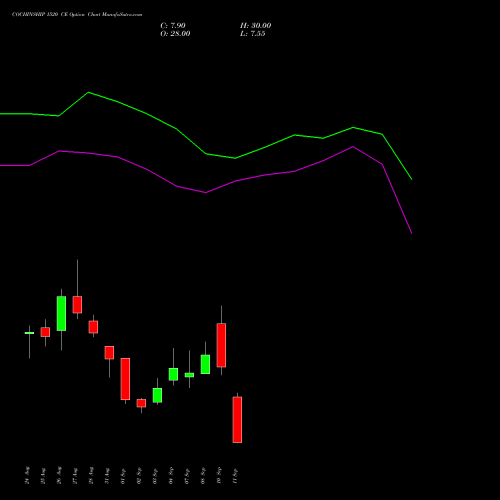The height and width of the screenshot is (500, 500).
Task: Click the 28 Aug date label
Action: [91, 476]
